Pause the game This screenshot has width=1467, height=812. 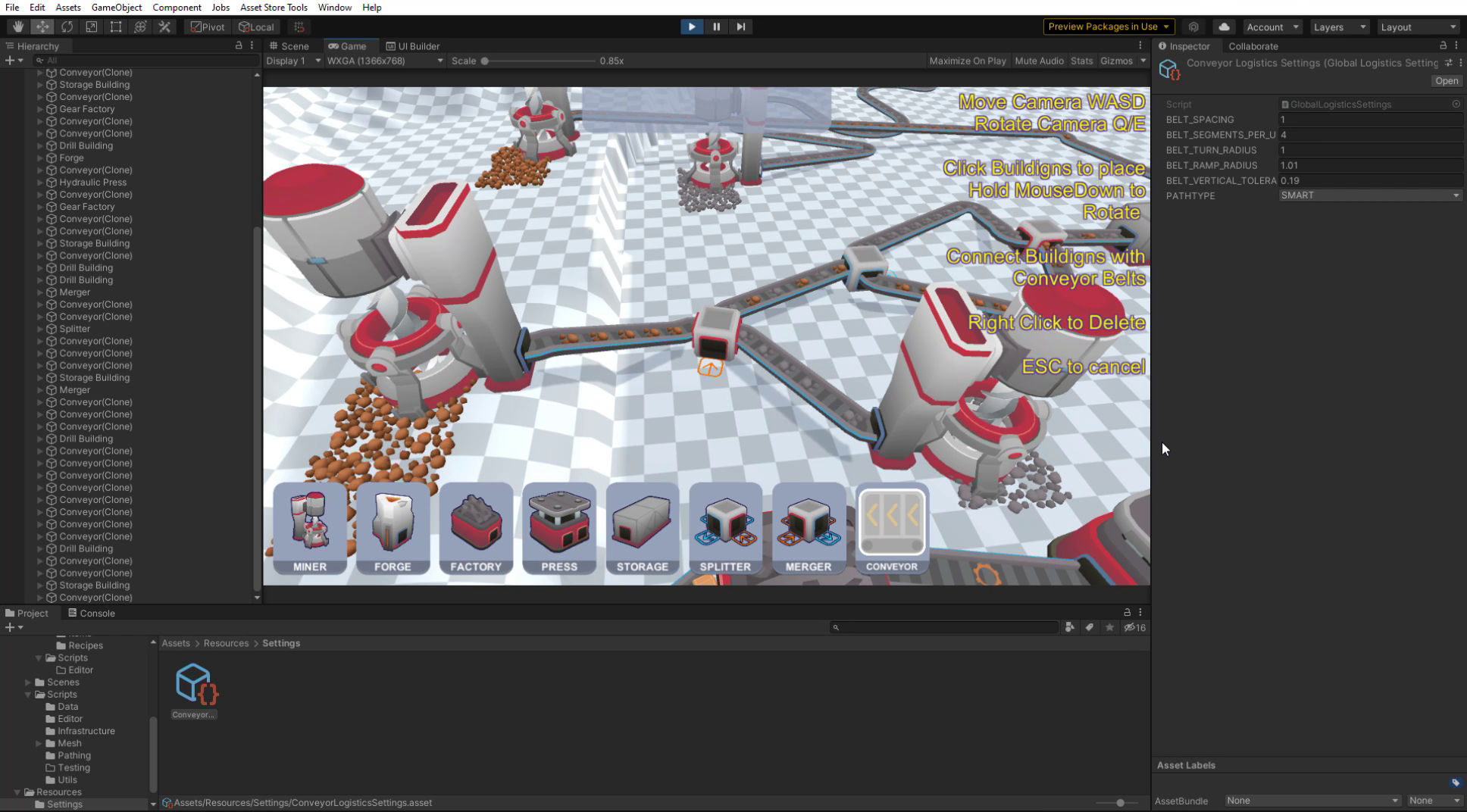click(x=716, y=27)
